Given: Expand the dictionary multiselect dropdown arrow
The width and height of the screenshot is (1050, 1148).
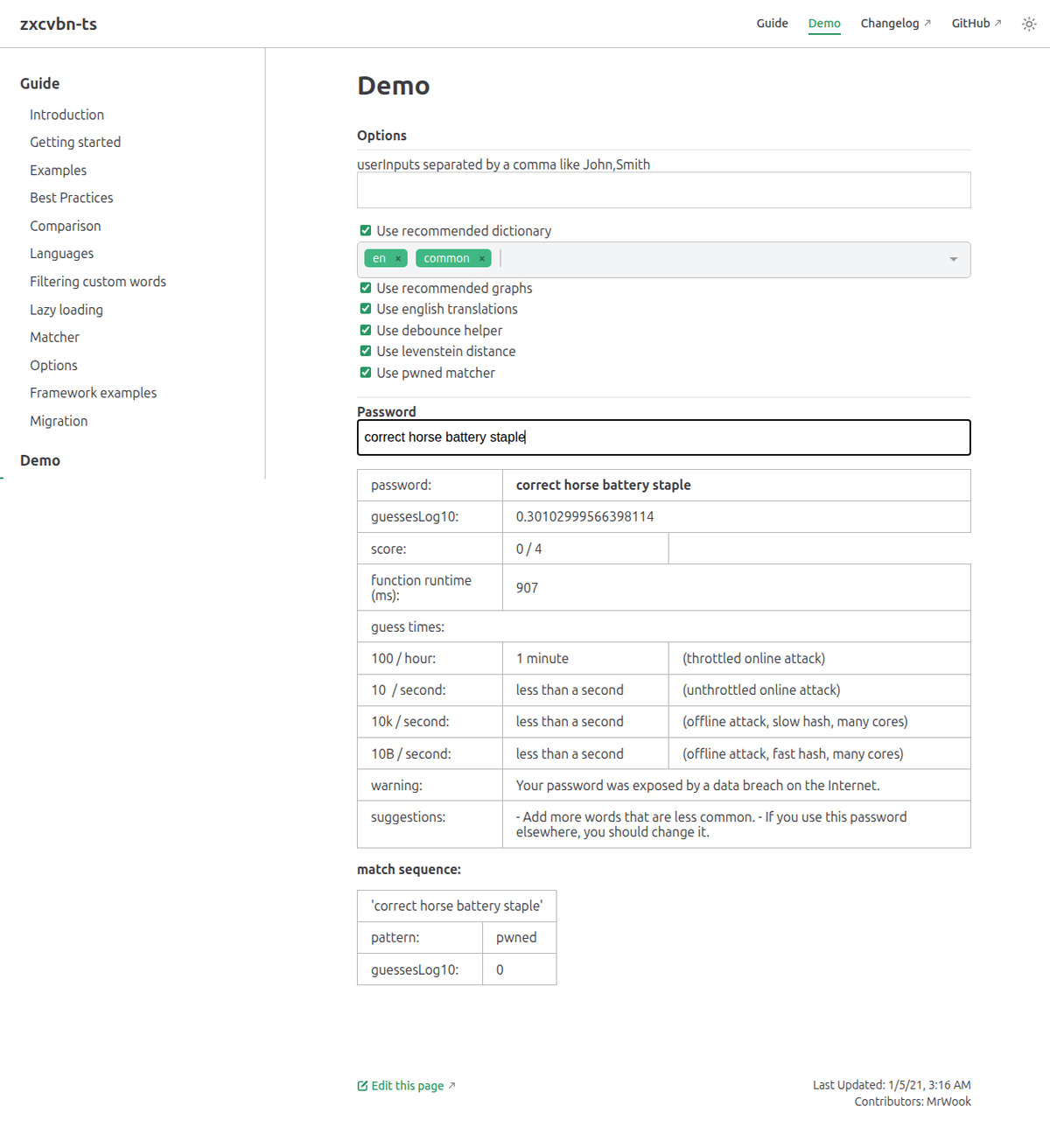Looking at the screenshot, I should point(954,260).
